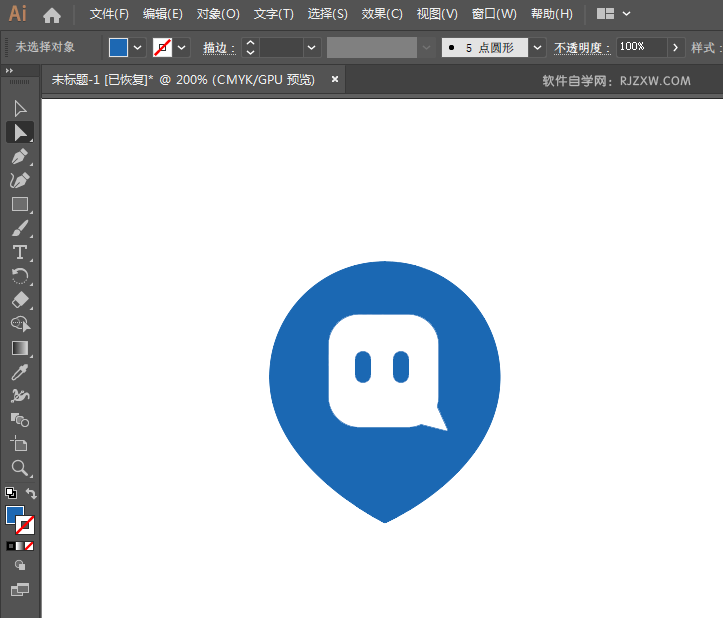Choose the Eraser tool
The width and height of the screenshot is (723, 618).
[20, 300]
